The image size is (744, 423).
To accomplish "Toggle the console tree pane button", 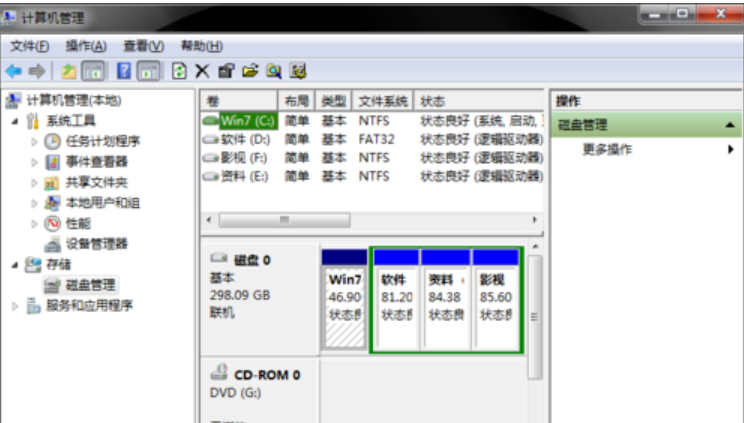I will pyautogui.click(x=89, y=71).
